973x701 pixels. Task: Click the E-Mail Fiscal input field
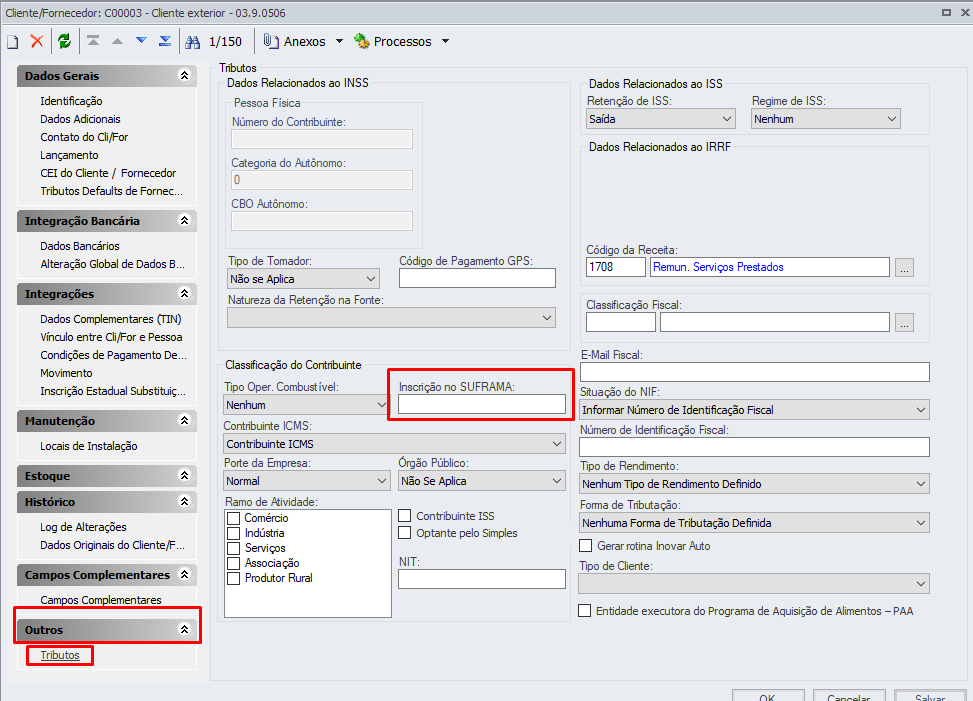(x=755, y=372)
